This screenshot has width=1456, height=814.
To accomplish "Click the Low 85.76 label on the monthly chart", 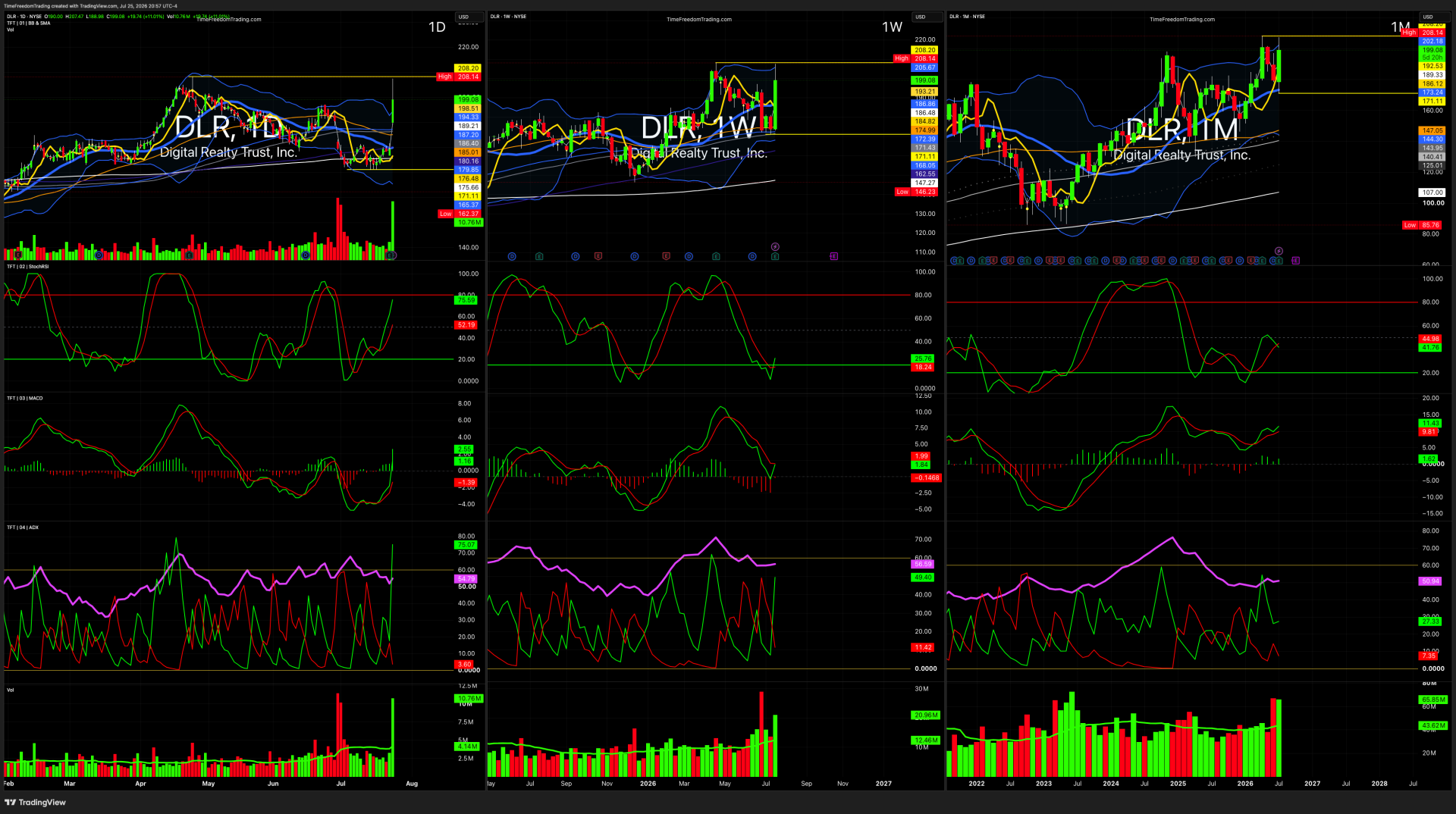I will point(1423,225).
